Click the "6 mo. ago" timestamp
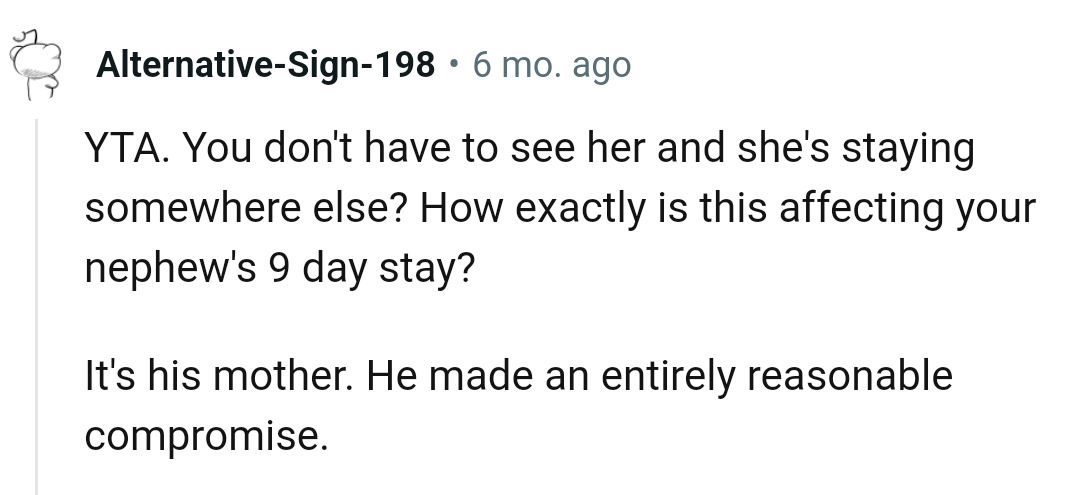 (x=552, y=66)
